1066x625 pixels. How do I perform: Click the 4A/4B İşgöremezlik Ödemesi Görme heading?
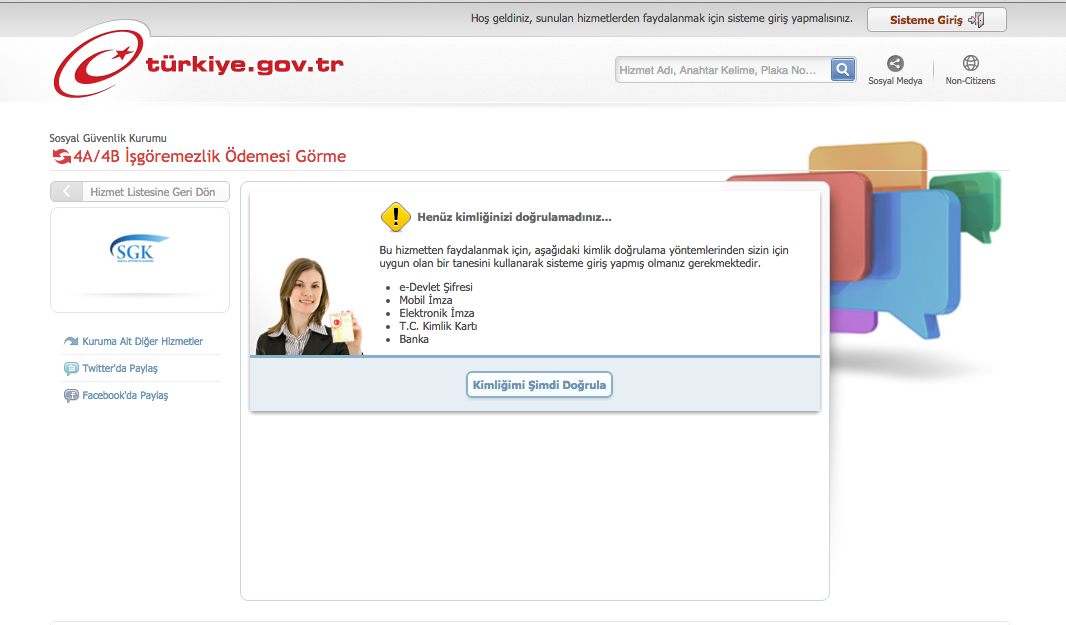click(210, 156)
